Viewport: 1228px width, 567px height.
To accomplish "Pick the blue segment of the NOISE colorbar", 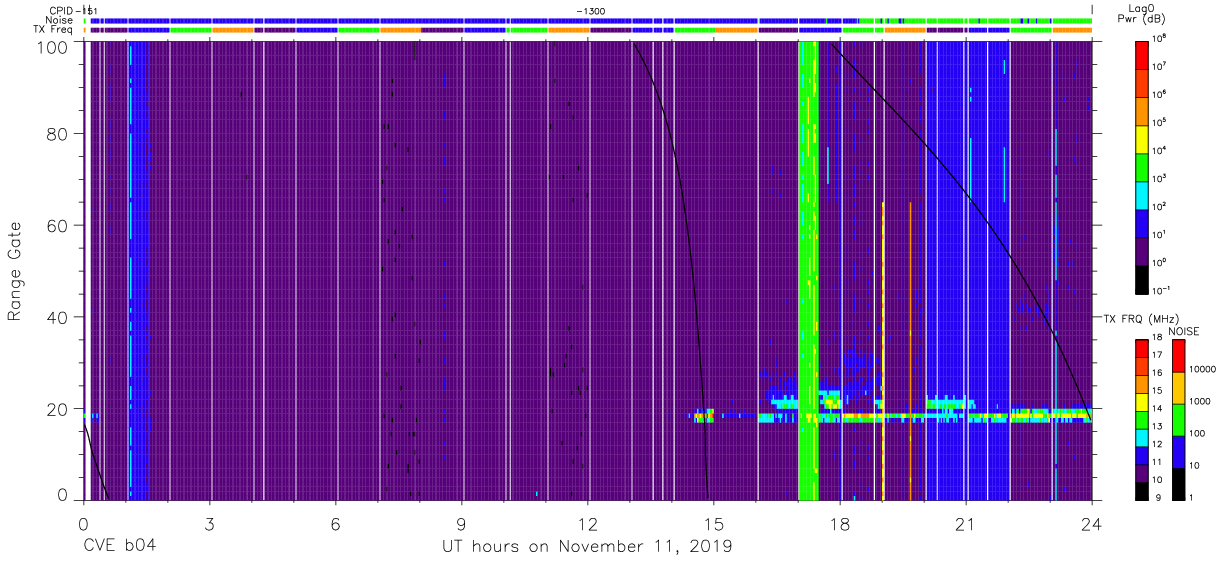I will pyautogui.click(x=1177, y=450).
